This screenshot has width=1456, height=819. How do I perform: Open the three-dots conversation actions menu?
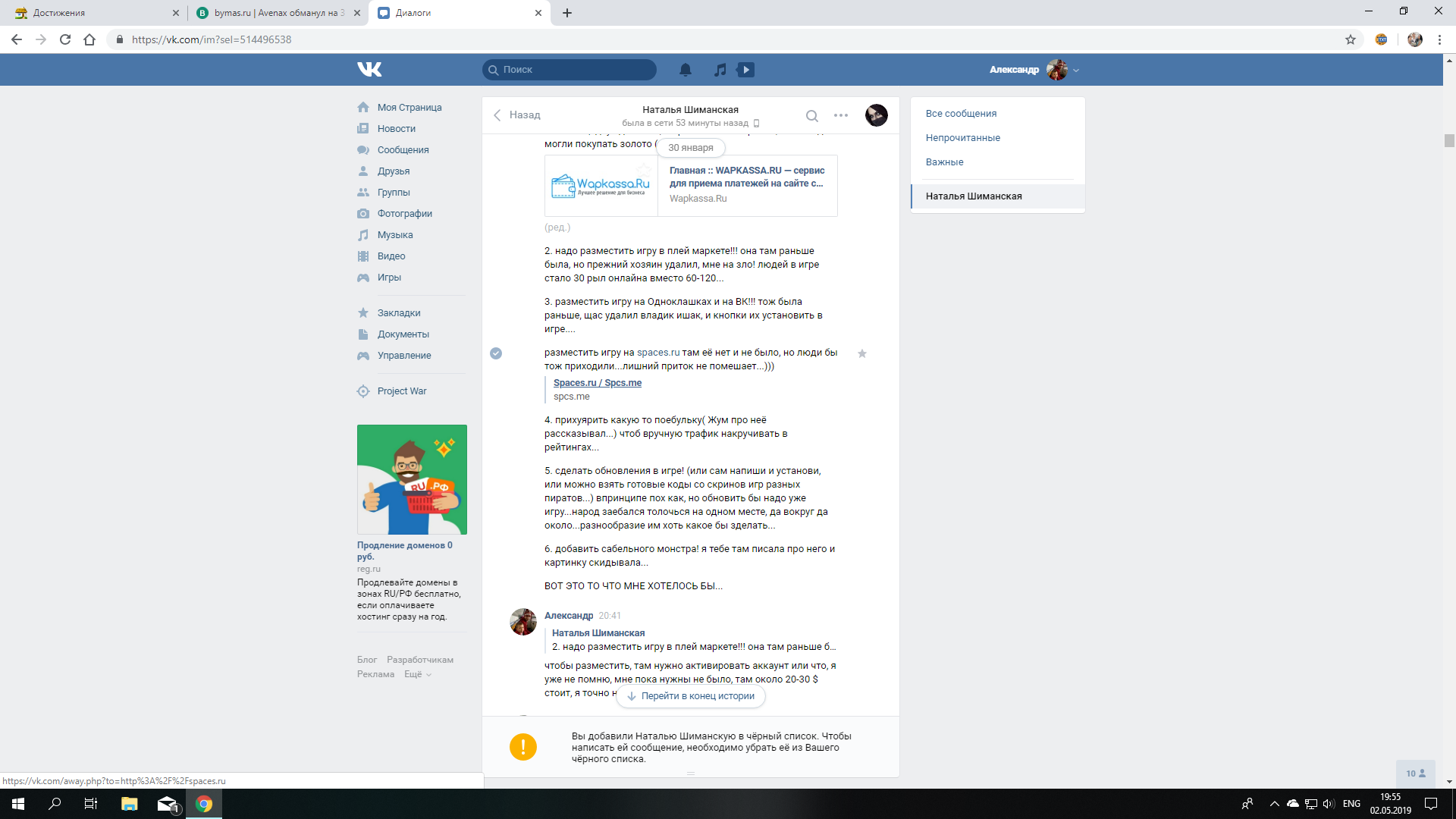[840, 115]
